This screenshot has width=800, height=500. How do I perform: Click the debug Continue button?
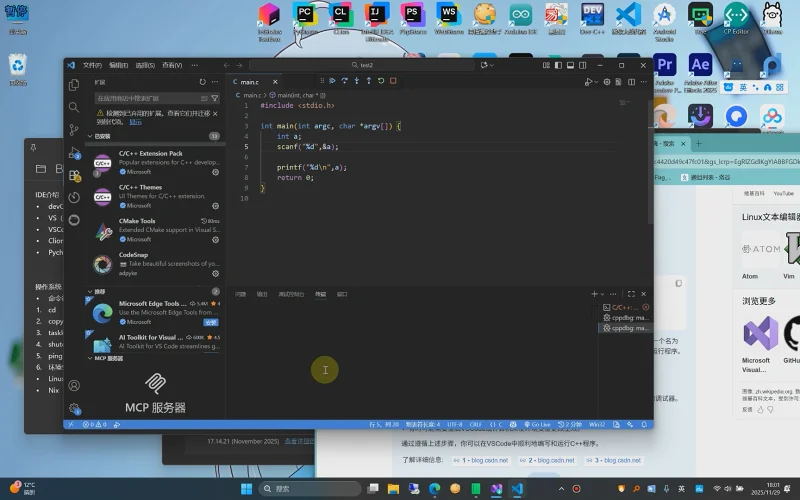pyautogui.click(x=333, y=81)
